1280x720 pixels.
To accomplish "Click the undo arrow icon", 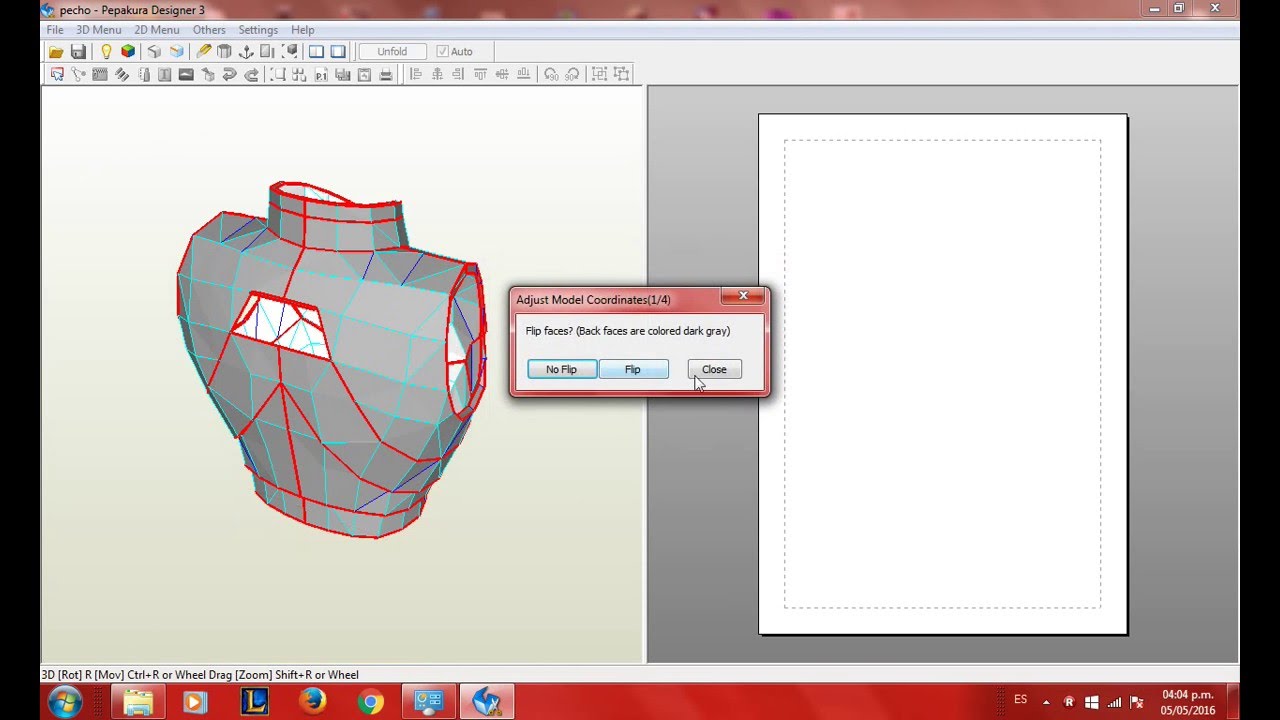I will pyautogui.click(x=229, y=74).
